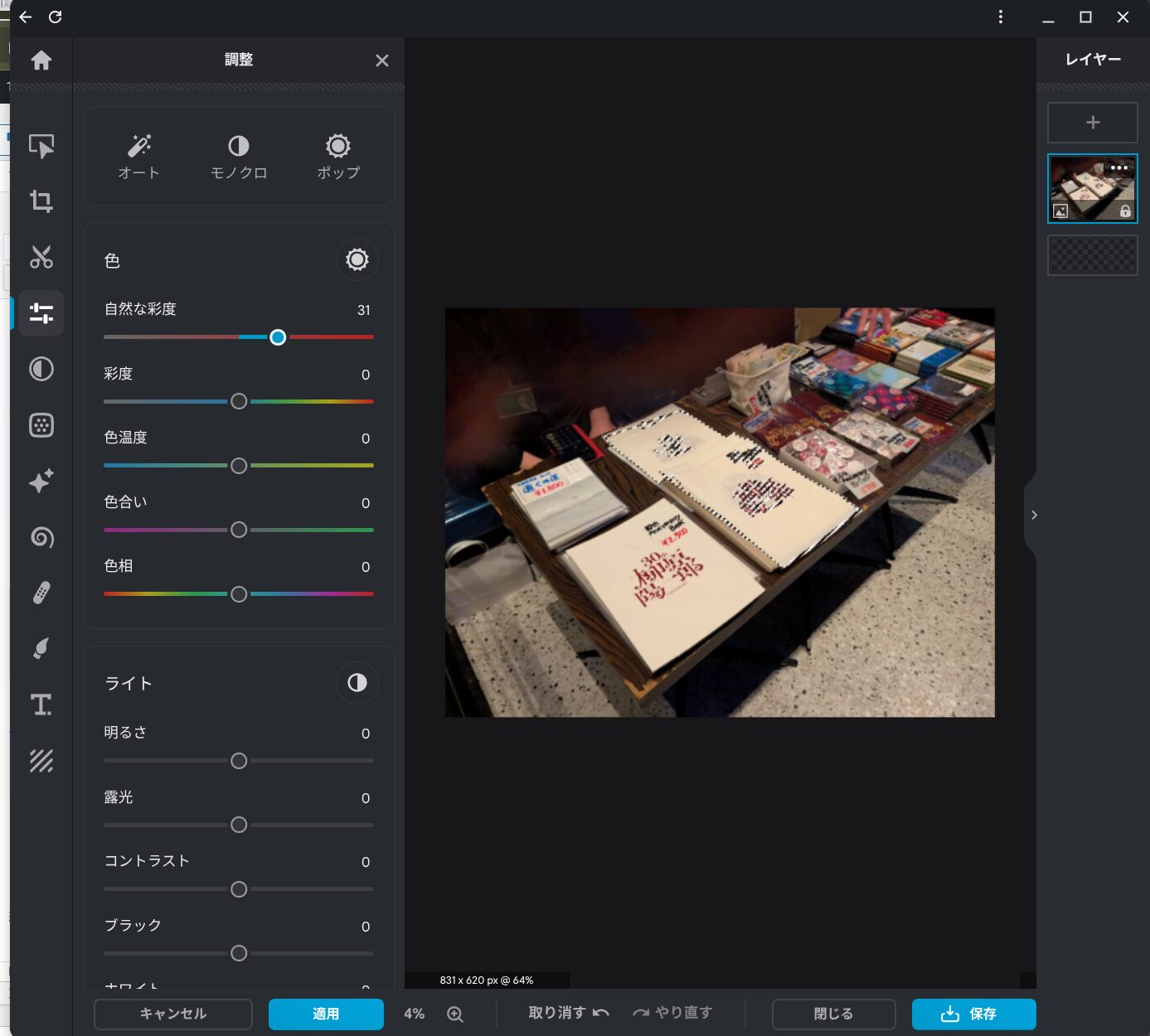Open the browser three-dot menu
1150x1036 pixels.
point(1001,17)
